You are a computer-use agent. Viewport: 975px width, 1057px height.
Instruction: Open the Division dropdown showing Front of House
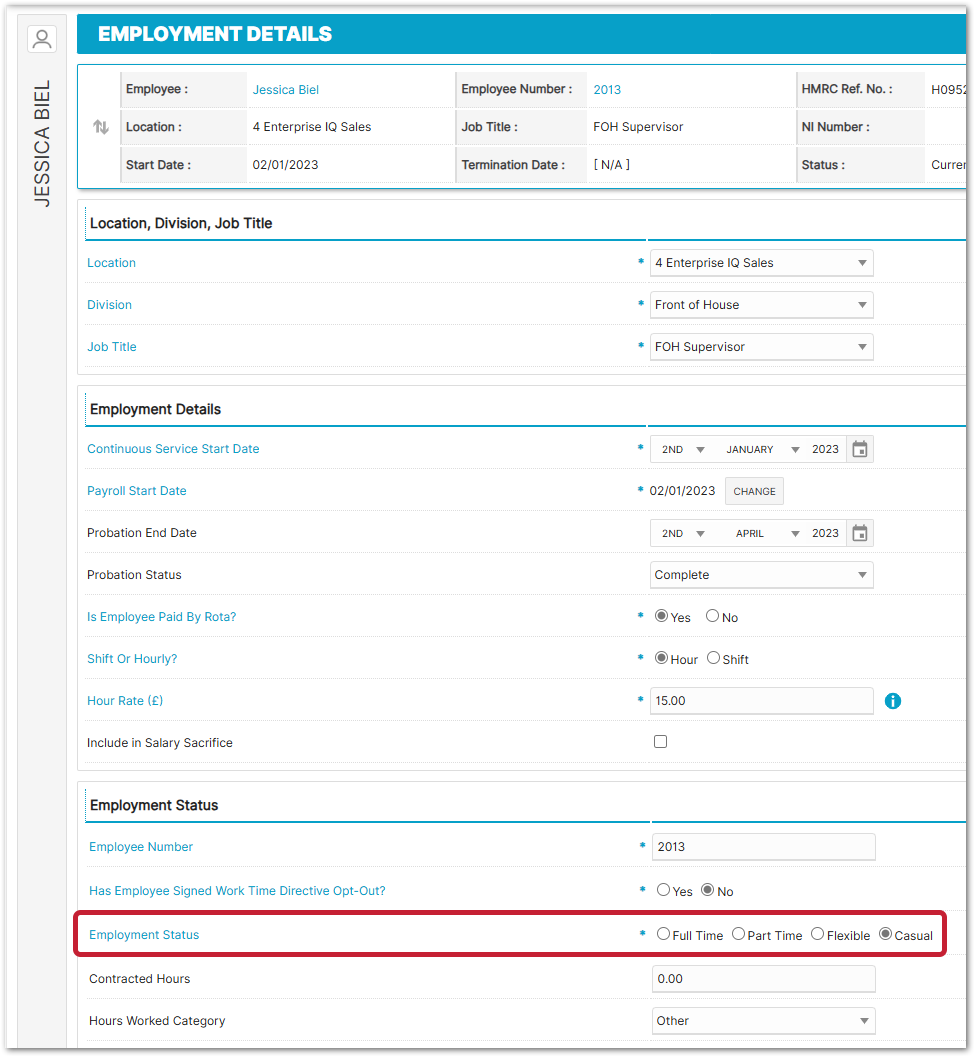761,305
